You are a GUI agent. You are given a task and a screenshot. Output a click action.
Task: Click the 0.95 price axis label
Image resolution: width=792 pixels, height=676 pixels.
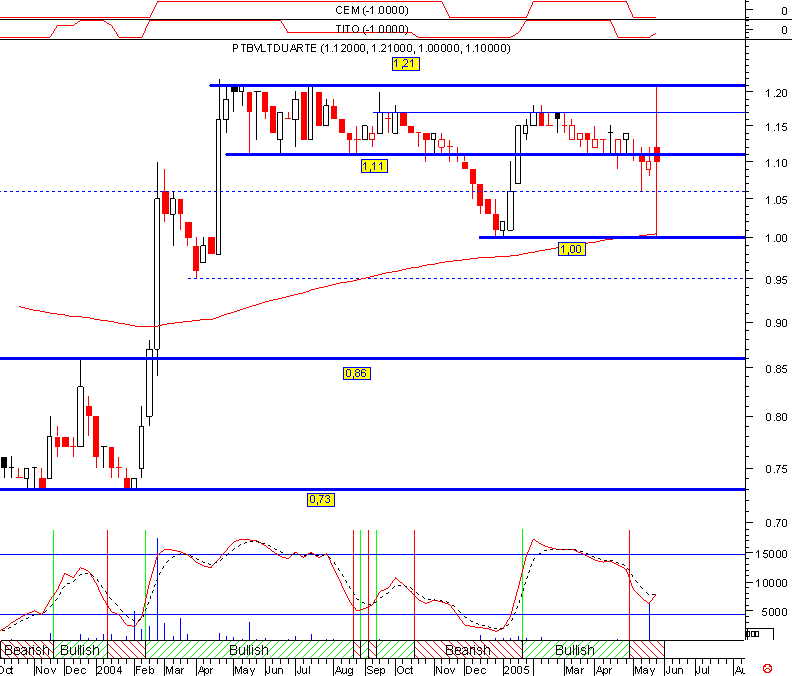776,280
